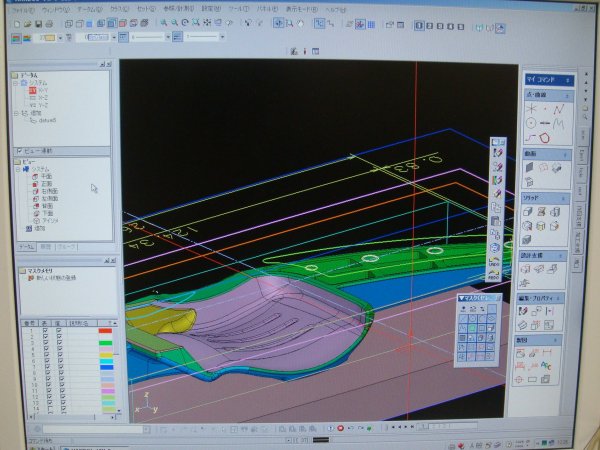Select the horizontal dimension tool in 製図 panel
Image resolution: width=600 pixels, height=450 pixels.
[548, 352]
